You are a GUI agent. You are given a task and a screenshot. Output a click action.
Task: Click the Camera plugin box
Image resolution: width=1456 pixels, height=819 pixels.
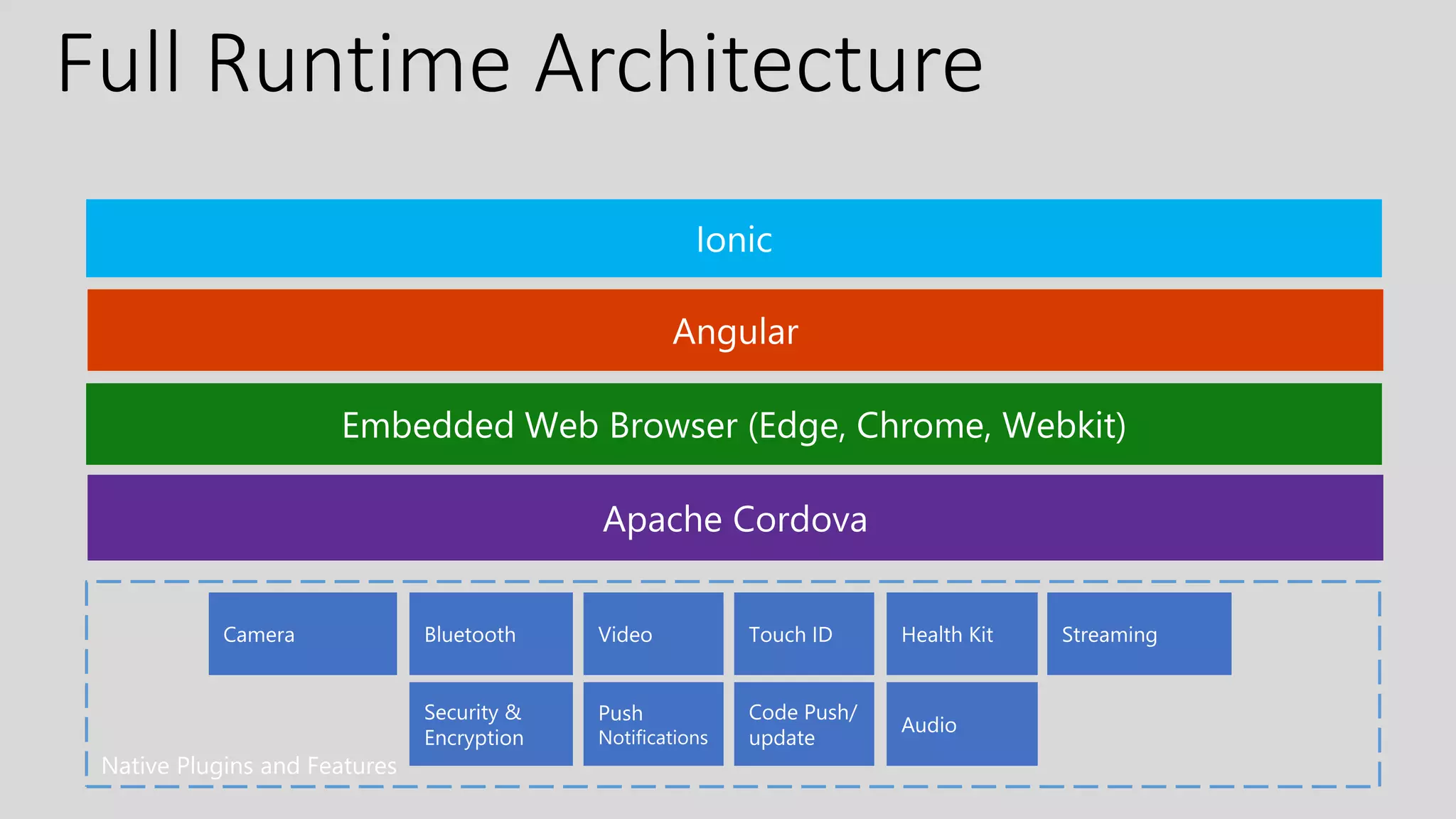pos(302,633)
